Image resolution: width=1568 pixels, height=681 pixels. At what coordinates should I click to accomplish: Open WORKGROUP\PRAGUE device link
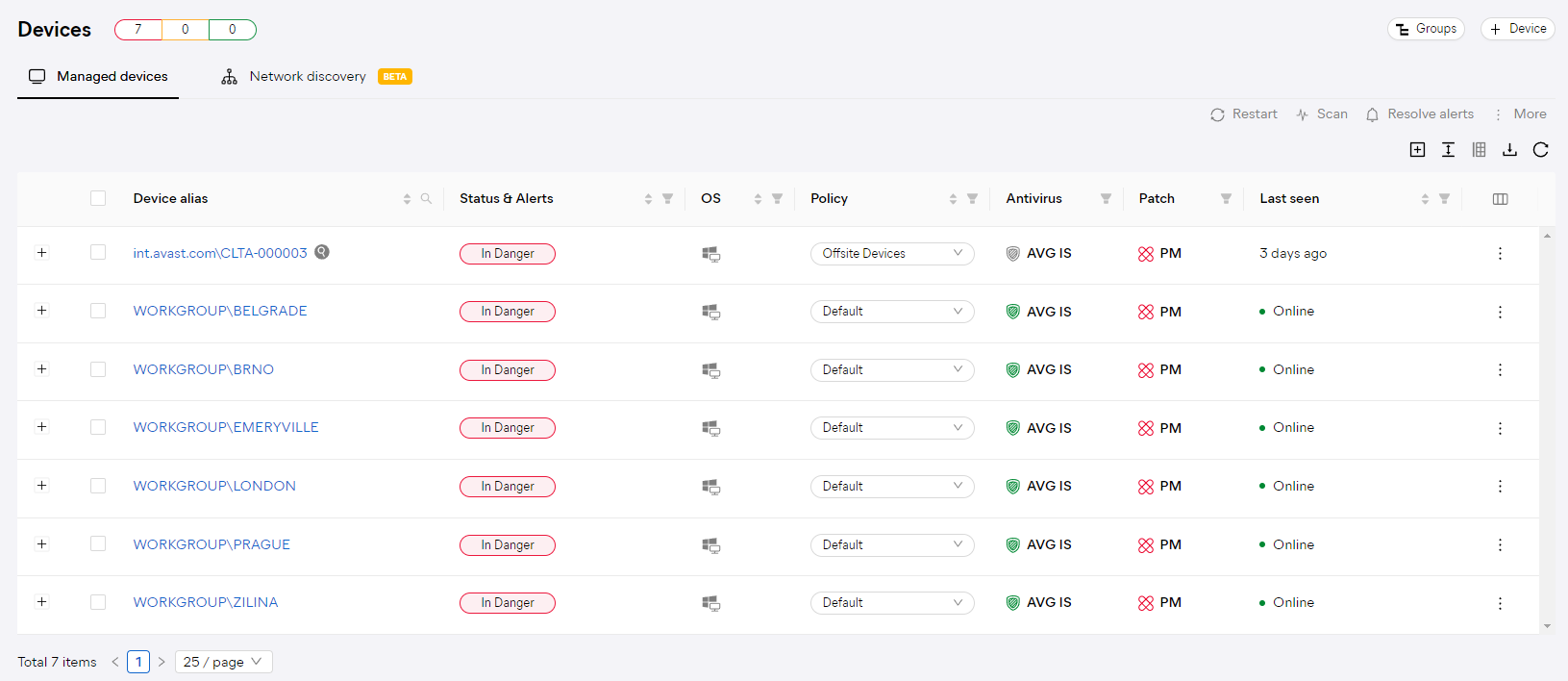tap(212, 544)
